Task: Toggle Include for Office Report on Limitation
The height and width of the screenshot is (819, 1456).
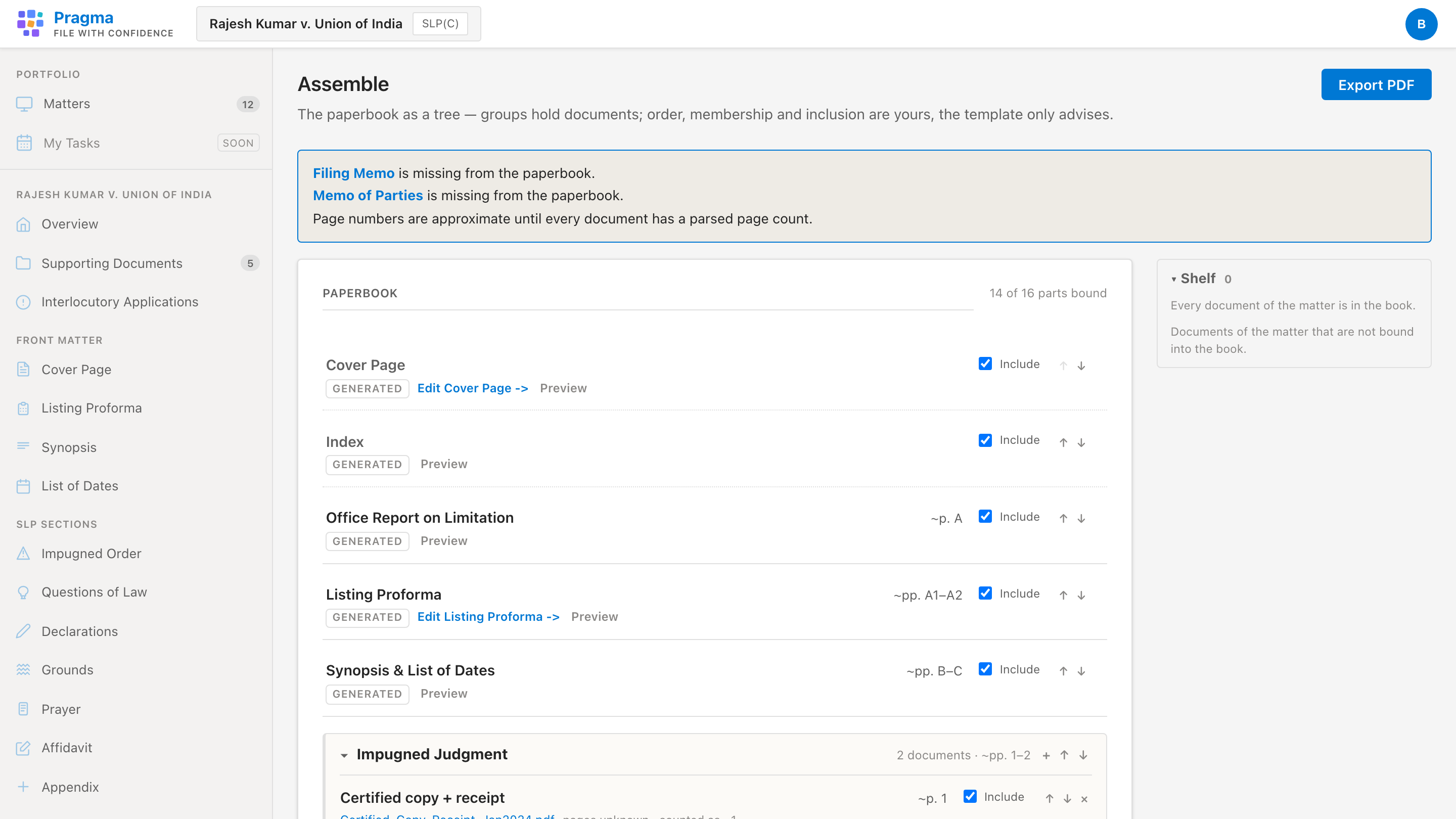Action: point(985,517)
